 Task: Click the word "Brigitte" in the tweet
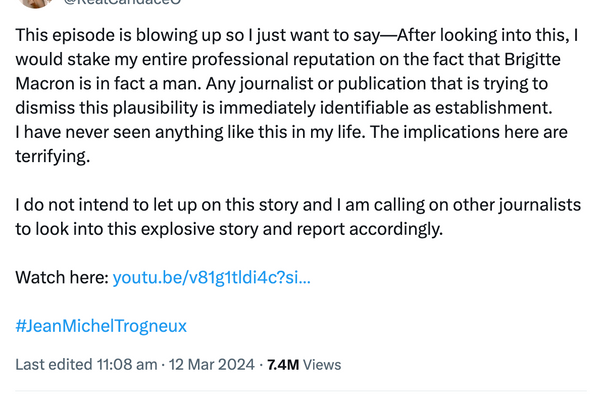[532, 60]
